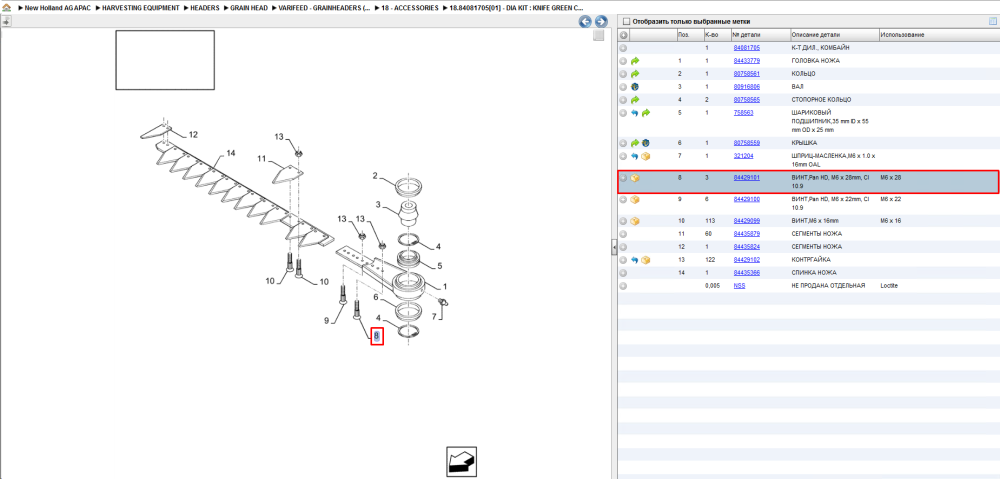Click box icon in ШПРИЦ-МАСЛЕНКА row
This screenshot has height=479, width=1000.
[645, 156]
